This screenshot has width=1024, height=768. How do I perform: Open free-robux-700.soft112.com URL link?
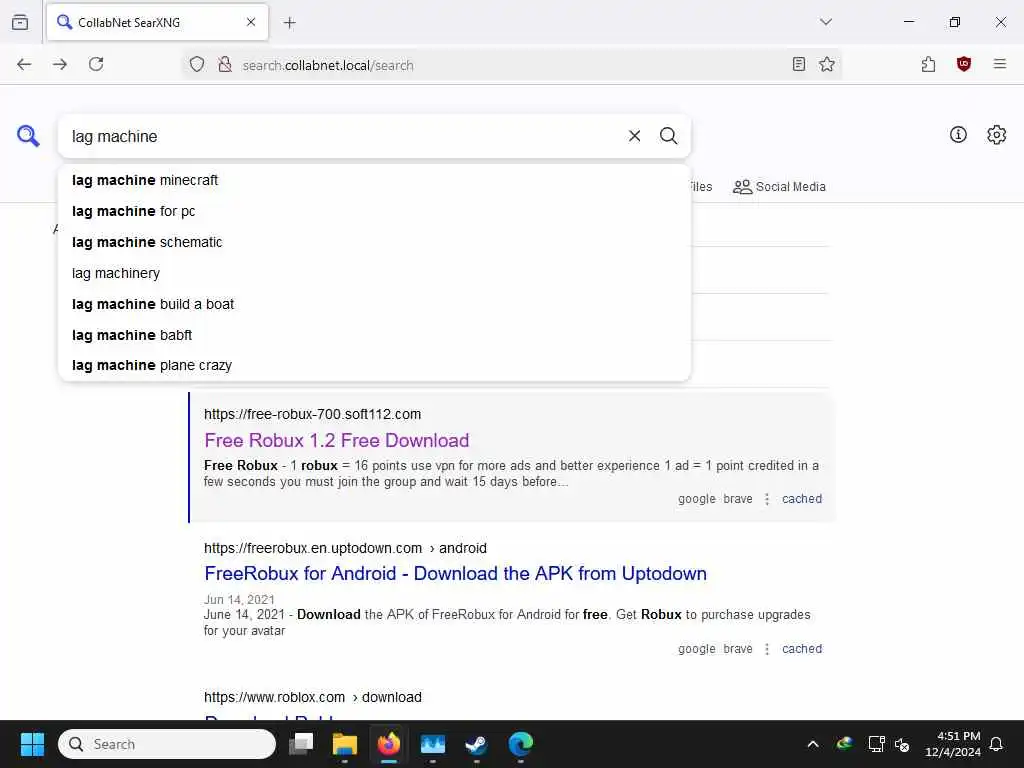point(312,414)
